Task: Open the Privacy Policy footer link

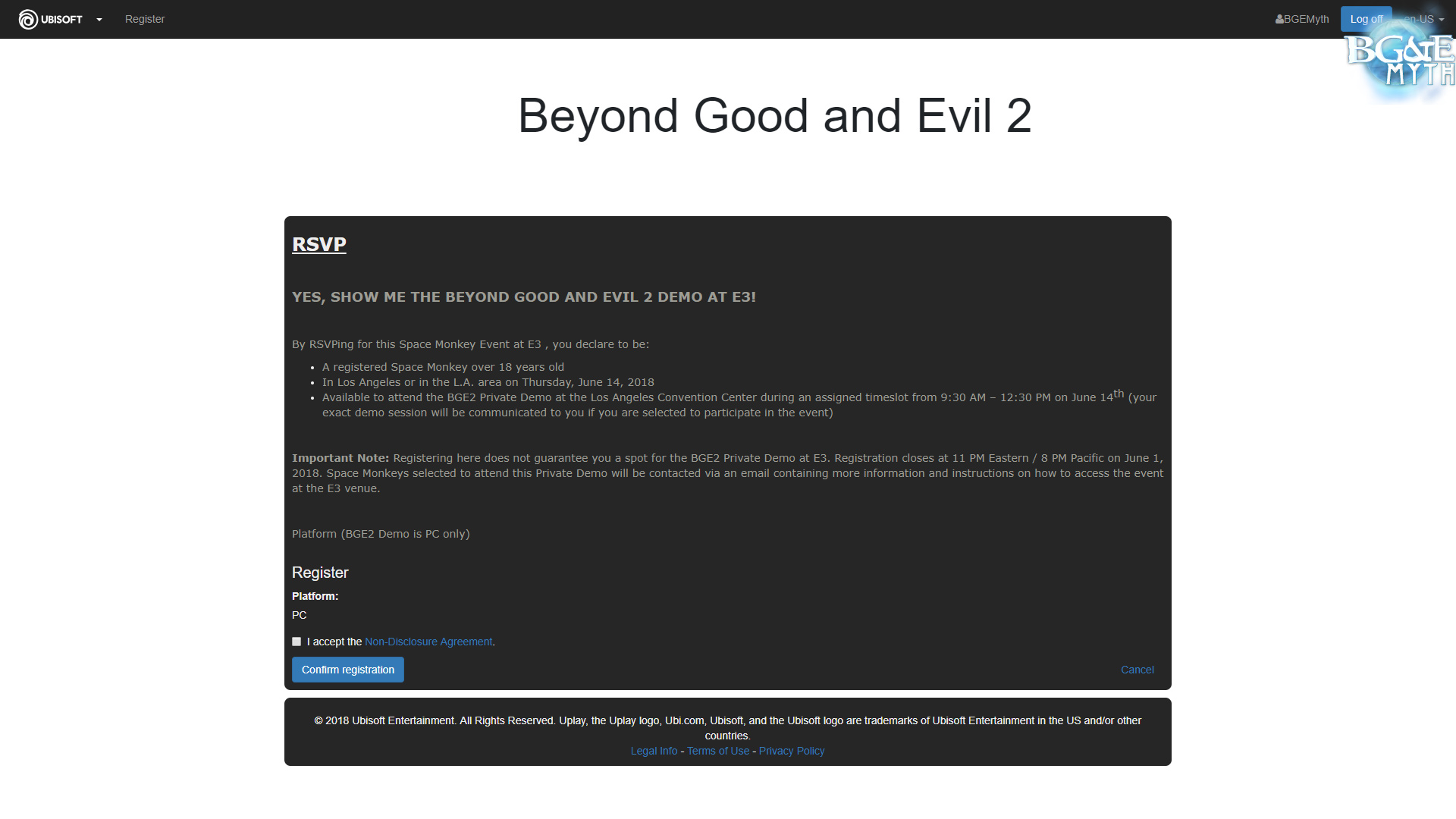Action: pyautogui.click(x=792, y=751)
